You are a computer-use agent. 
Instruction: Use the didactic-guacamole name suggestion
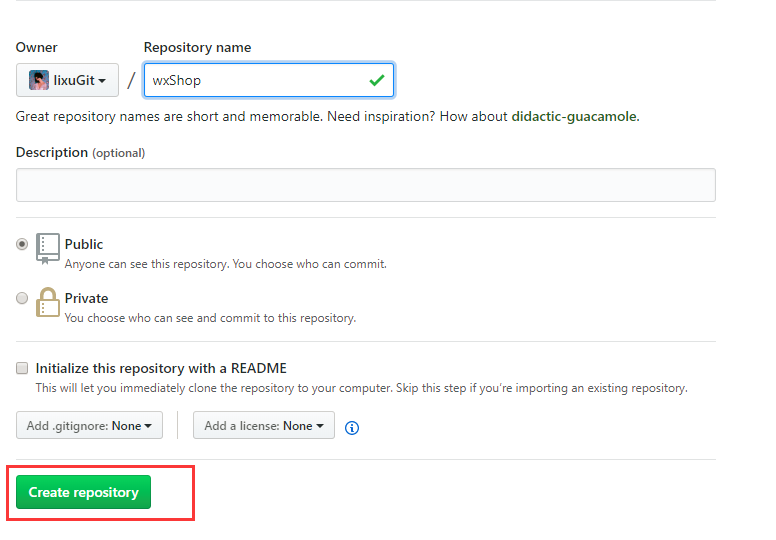coord(574,116)
